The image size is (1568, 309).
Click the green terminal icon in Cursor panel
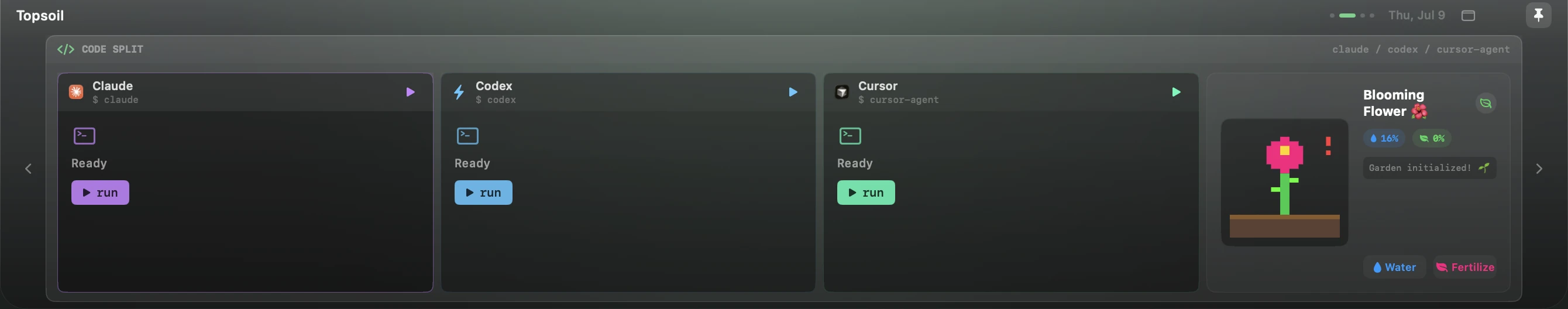pos(850,136)
